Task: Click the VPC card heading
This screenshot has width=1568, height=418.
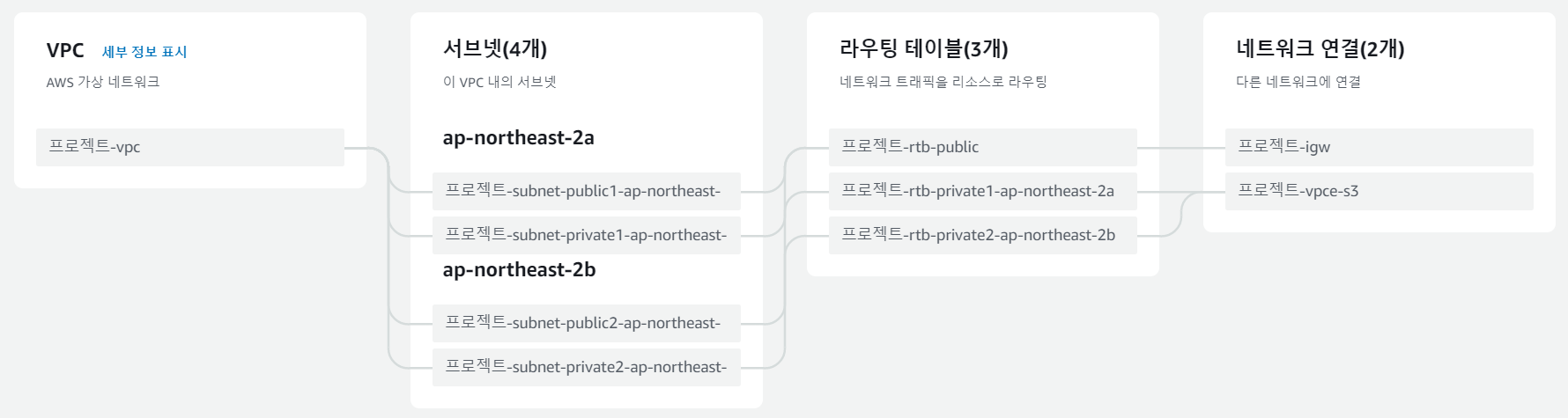Action: tap(65, 50)
